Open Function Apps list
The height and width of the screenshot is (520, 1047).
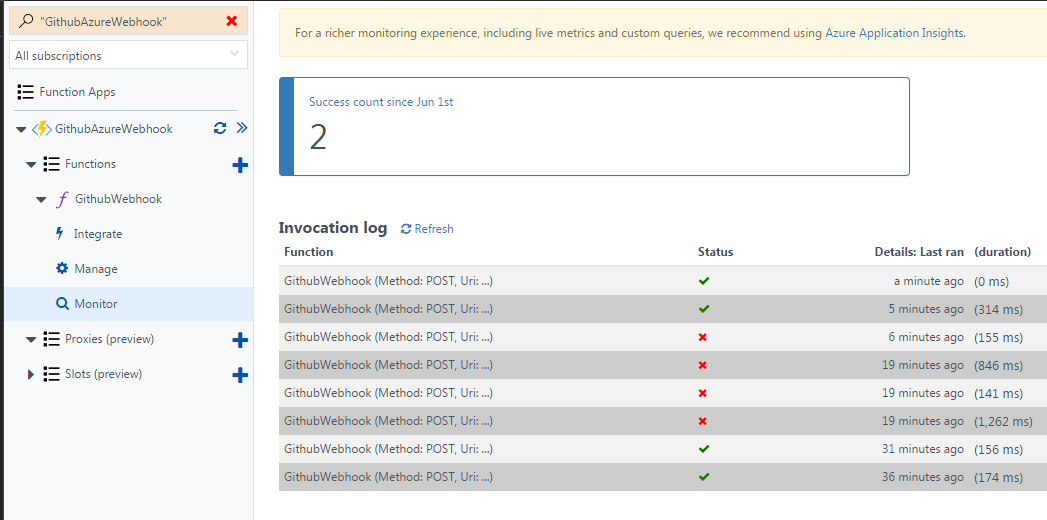tap(77, 91)
